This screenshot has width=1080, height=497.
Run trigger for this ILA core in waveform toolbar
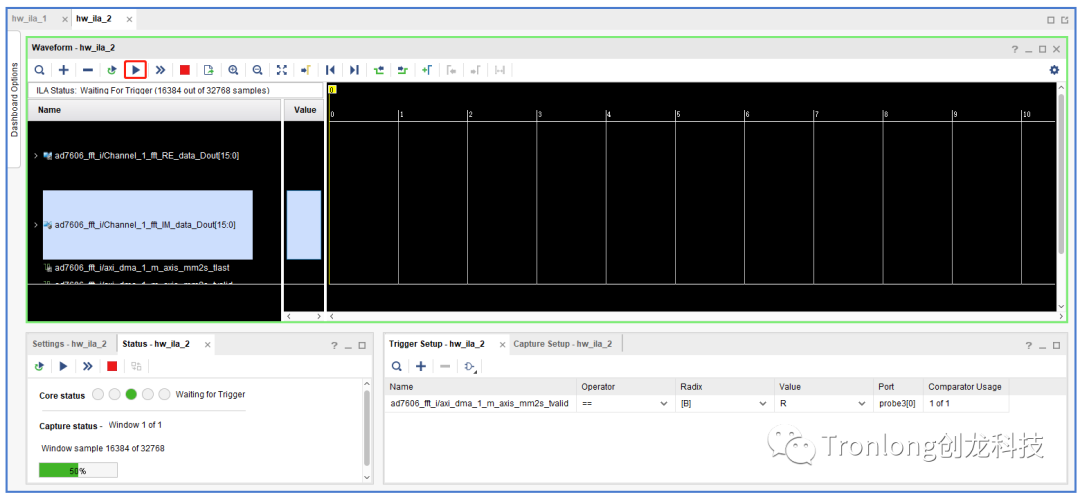click(136, 70)
